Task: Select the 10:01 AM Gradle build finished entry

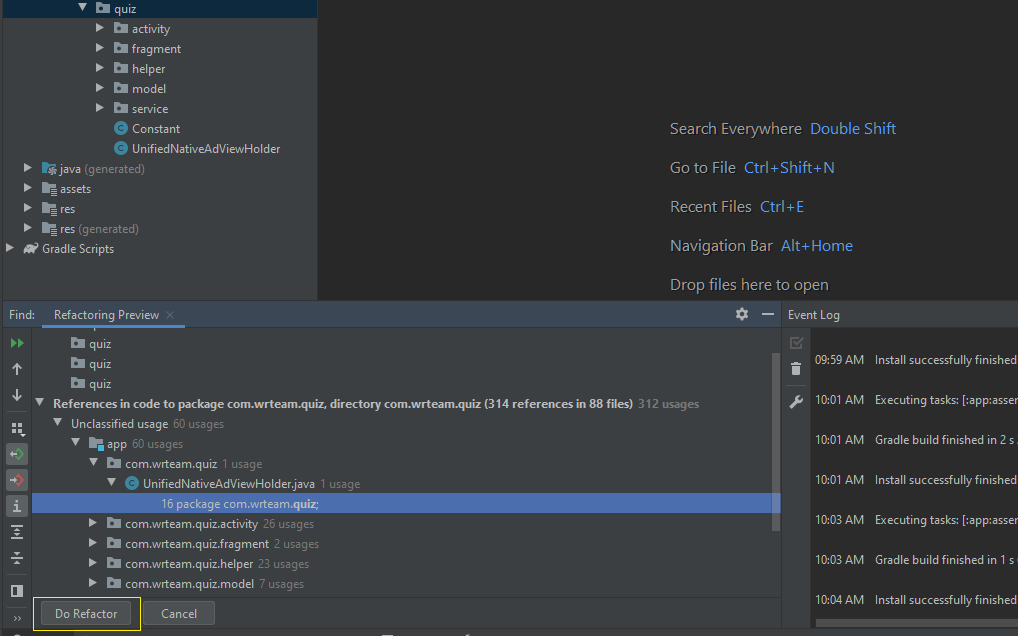Action: click(x=915, y=440)
